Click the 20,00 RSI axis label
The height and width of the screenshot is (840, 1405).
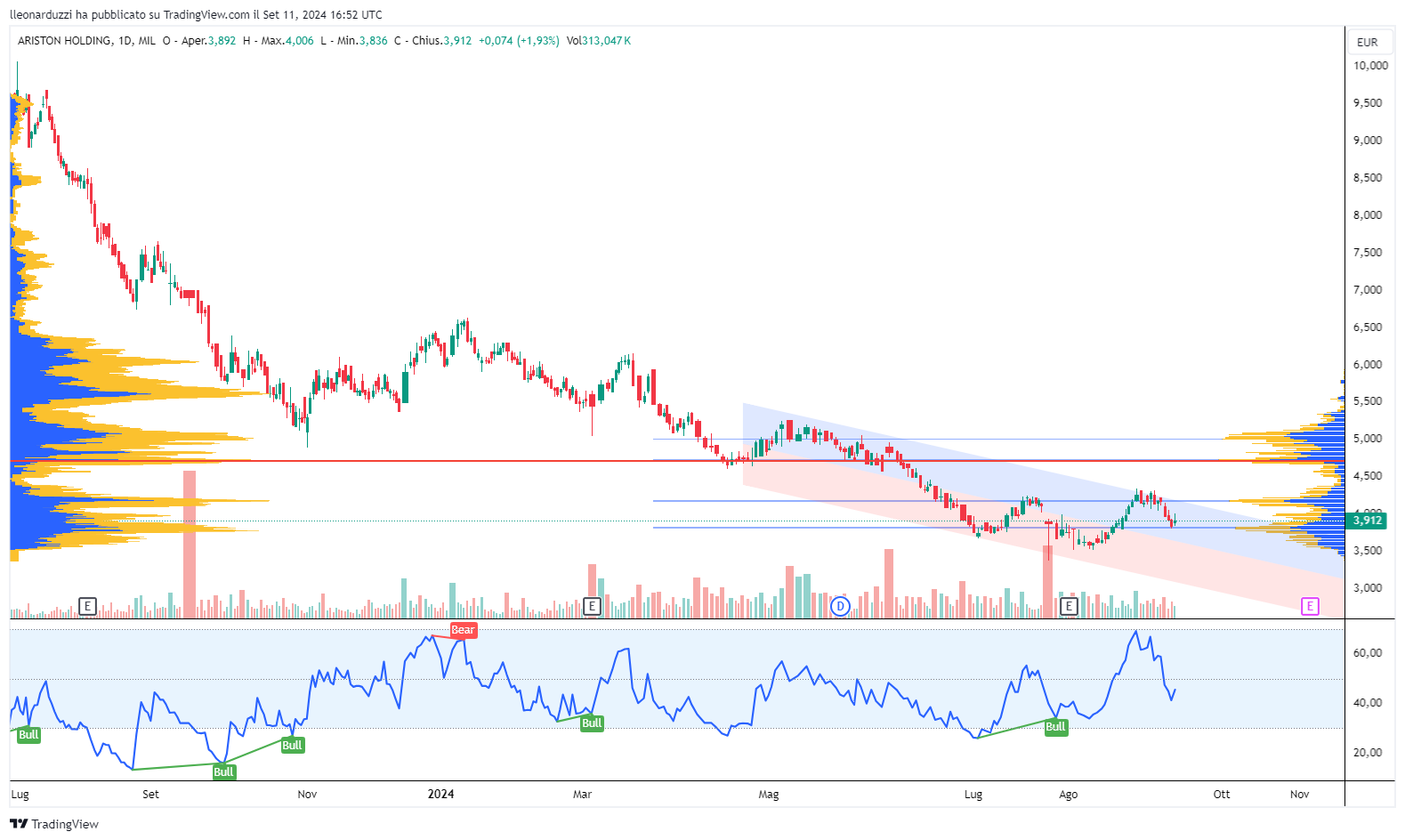click(x=1368, y=753)
